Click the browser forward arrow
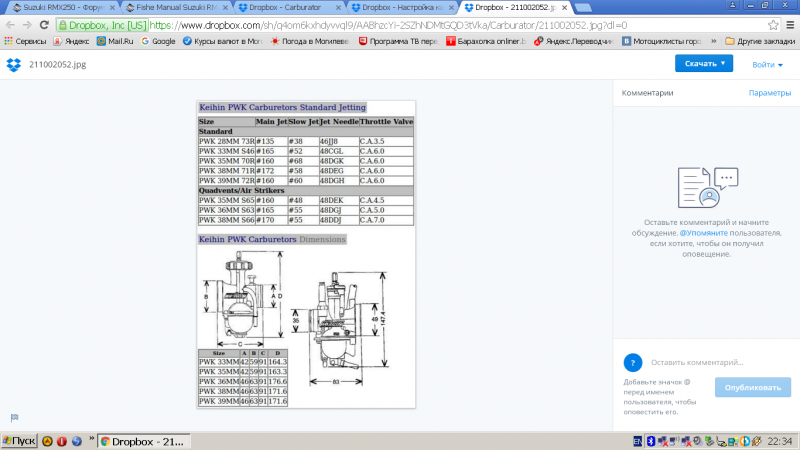Image resolution: width=800 pixels, height=450 pixels. 27,25
